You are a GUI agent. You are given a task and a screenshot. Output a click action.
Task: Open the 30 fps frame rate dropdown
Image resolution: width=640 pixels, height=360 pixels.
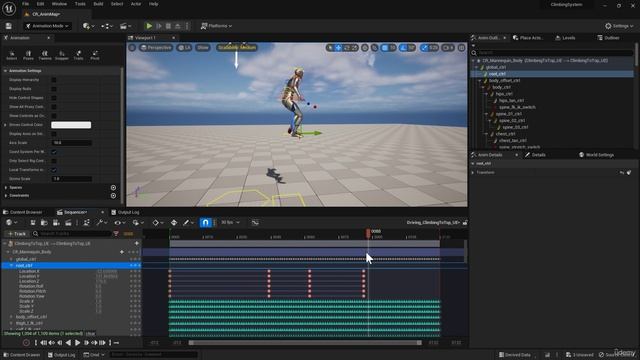coord(231,222)
